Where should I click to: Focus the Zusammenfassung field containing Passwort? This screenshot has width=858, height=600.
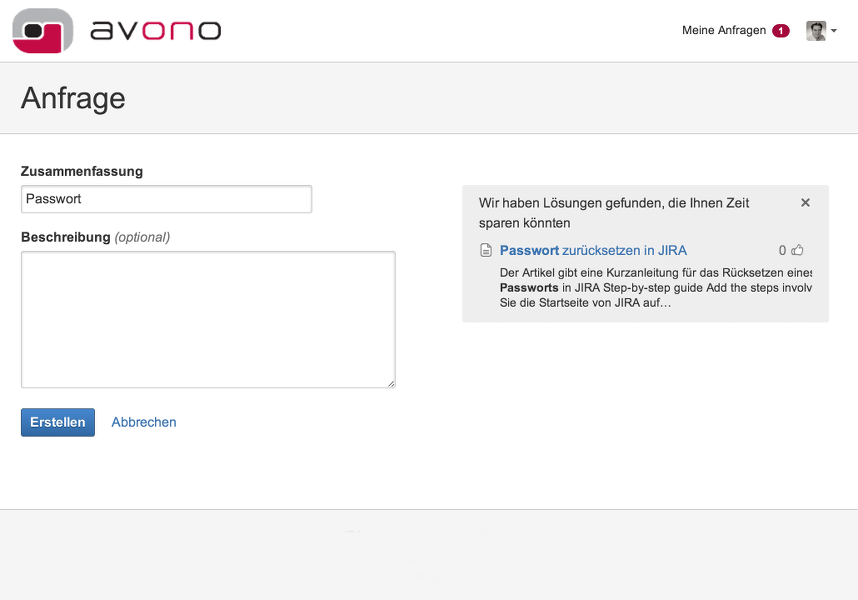tap(166, 199)
